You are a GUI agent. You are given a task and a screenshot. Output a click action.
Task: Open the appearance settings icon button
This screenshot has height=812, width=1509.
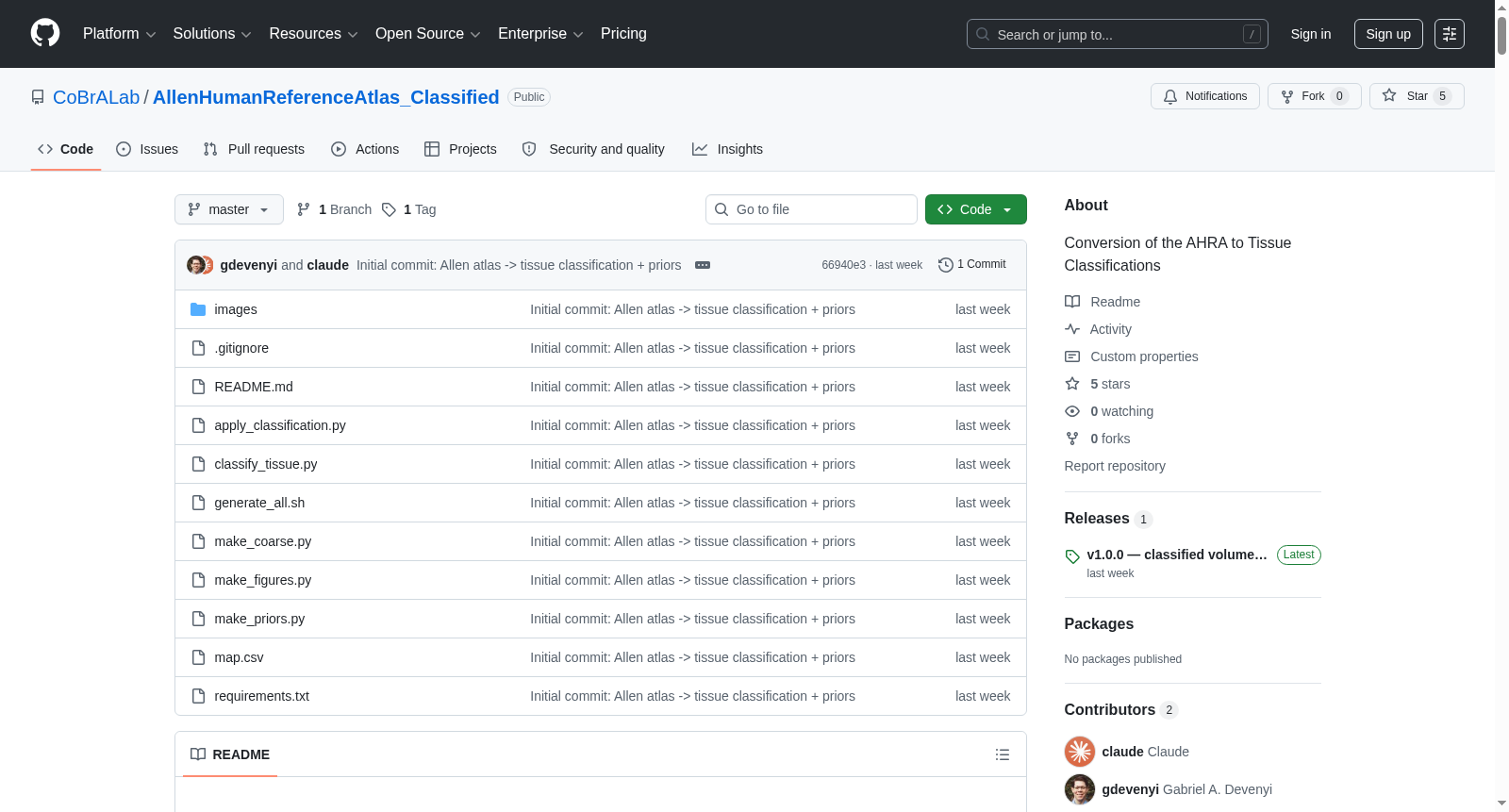pyautogui.click(x=1450, y=34)
